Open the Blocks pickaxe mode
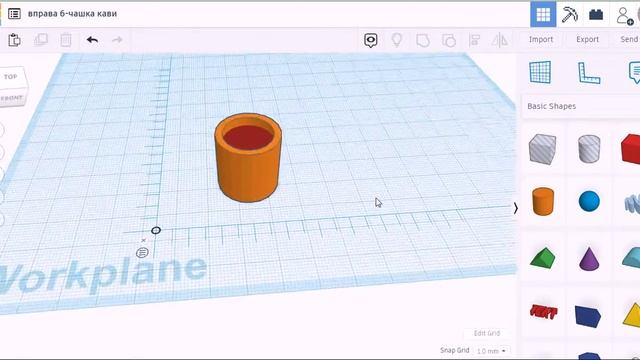This screenshot has width=640, height=360. [569, 14]
